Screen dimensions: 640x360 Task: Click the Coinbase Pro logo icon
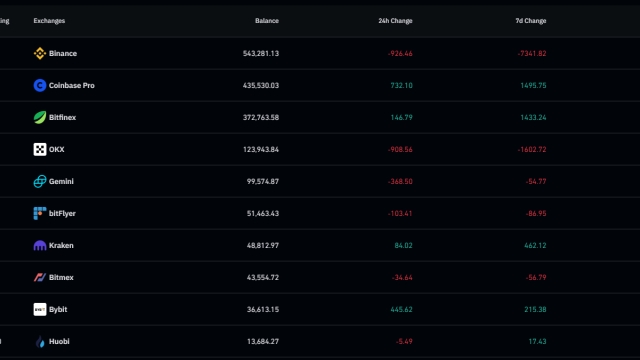click(40, 85)
